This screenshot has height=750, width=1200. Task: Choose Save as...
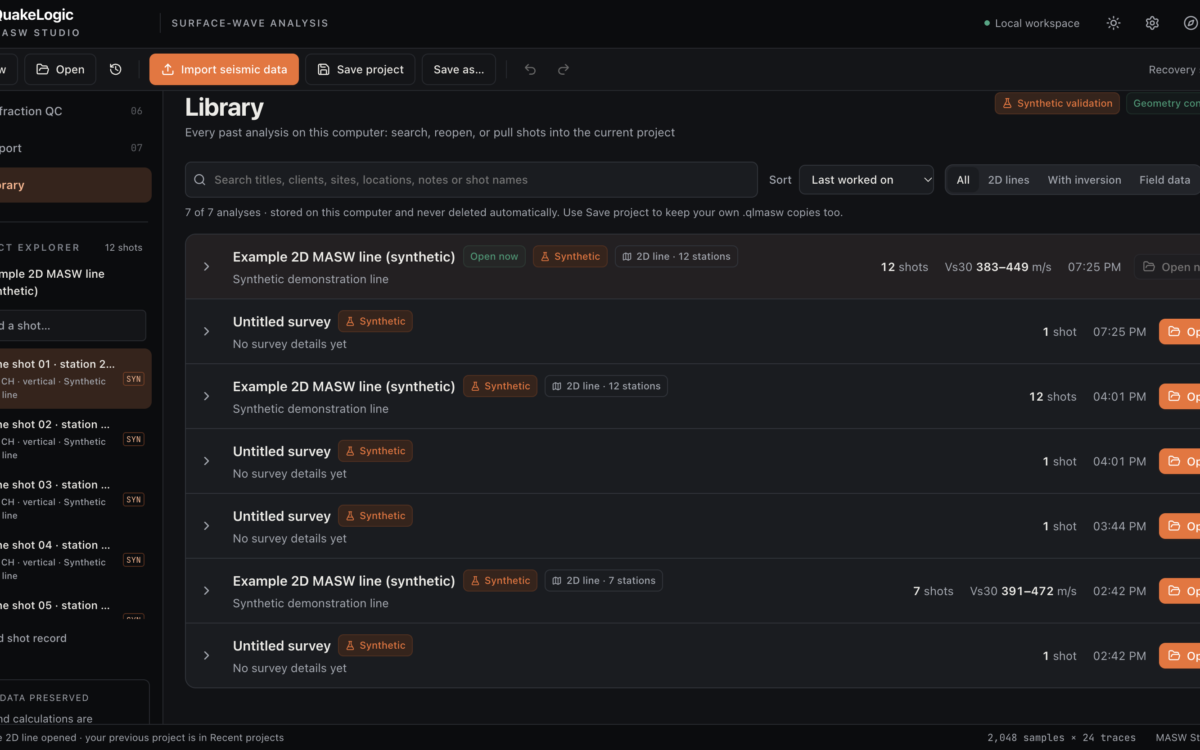click(459, 70)
